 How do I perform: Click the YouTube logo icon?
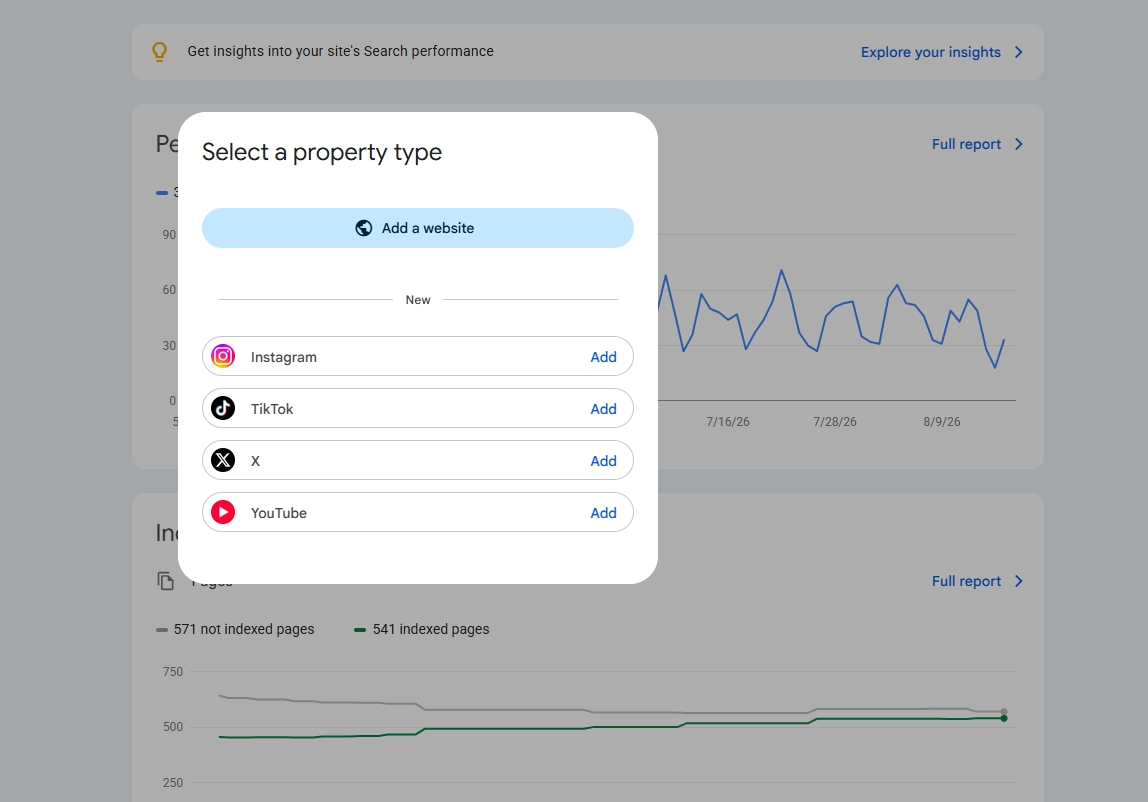[223, 512]
